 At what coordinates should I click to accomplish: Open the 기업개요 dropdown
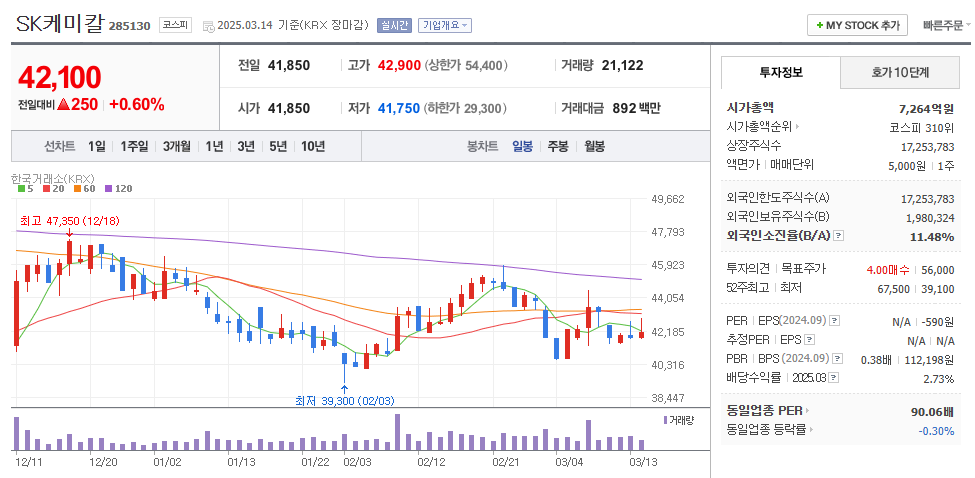point(445,25)
